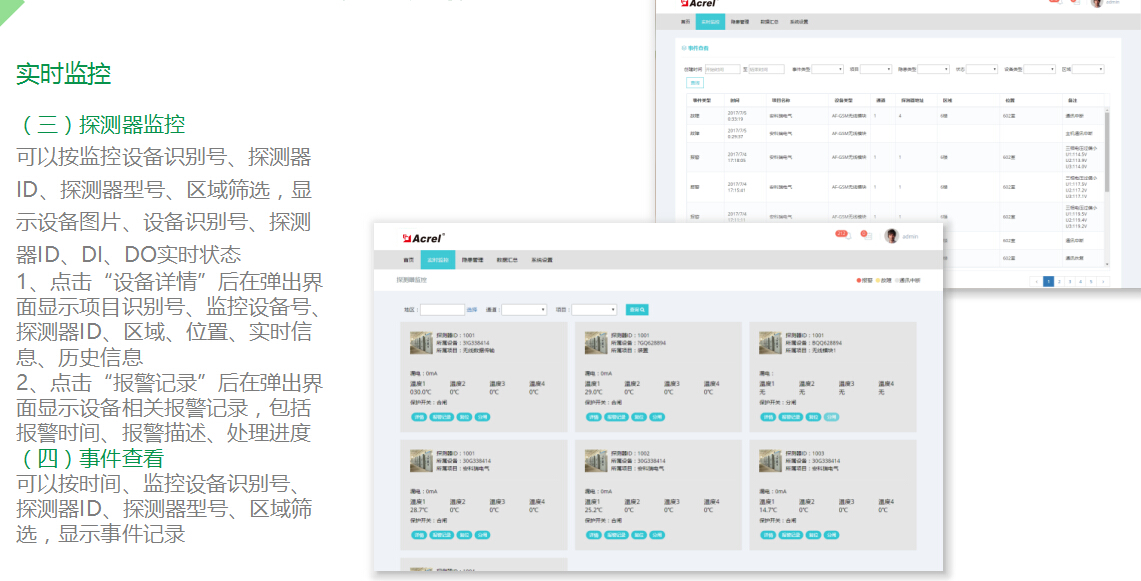1141x581 pixels.
Task: Click the Acrel logo in the detector monitoring window
Action: [x=423, y=237]
